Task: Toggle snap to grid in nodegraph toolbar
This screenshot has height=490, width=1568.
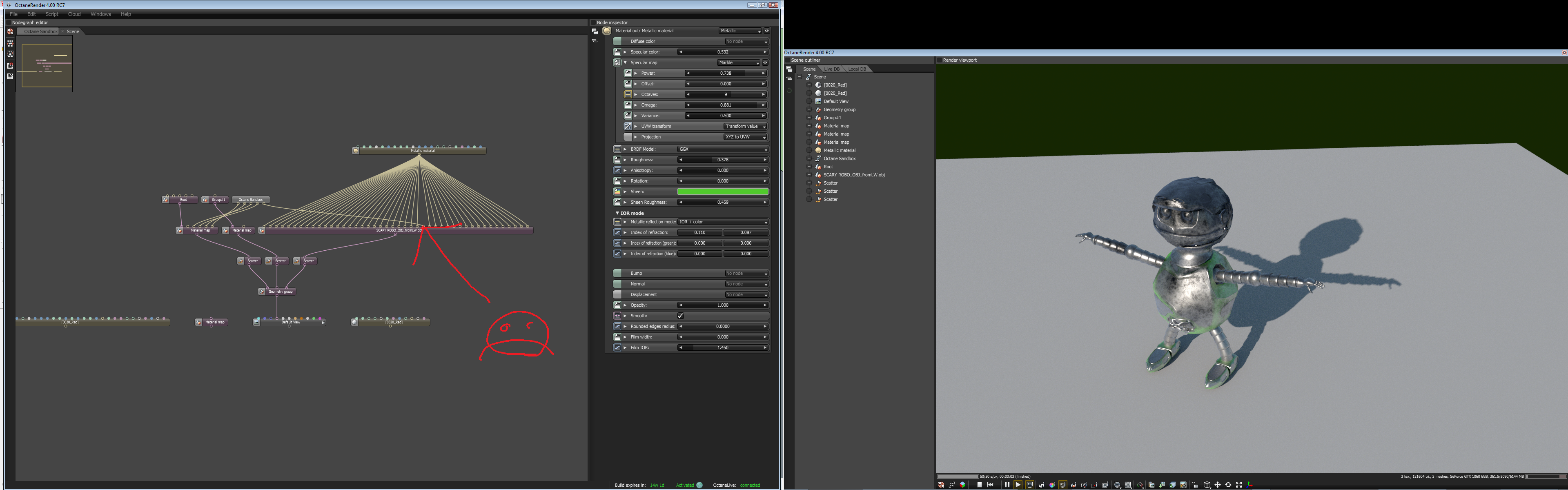Action: pyautogui.click(x=10, y=66)
